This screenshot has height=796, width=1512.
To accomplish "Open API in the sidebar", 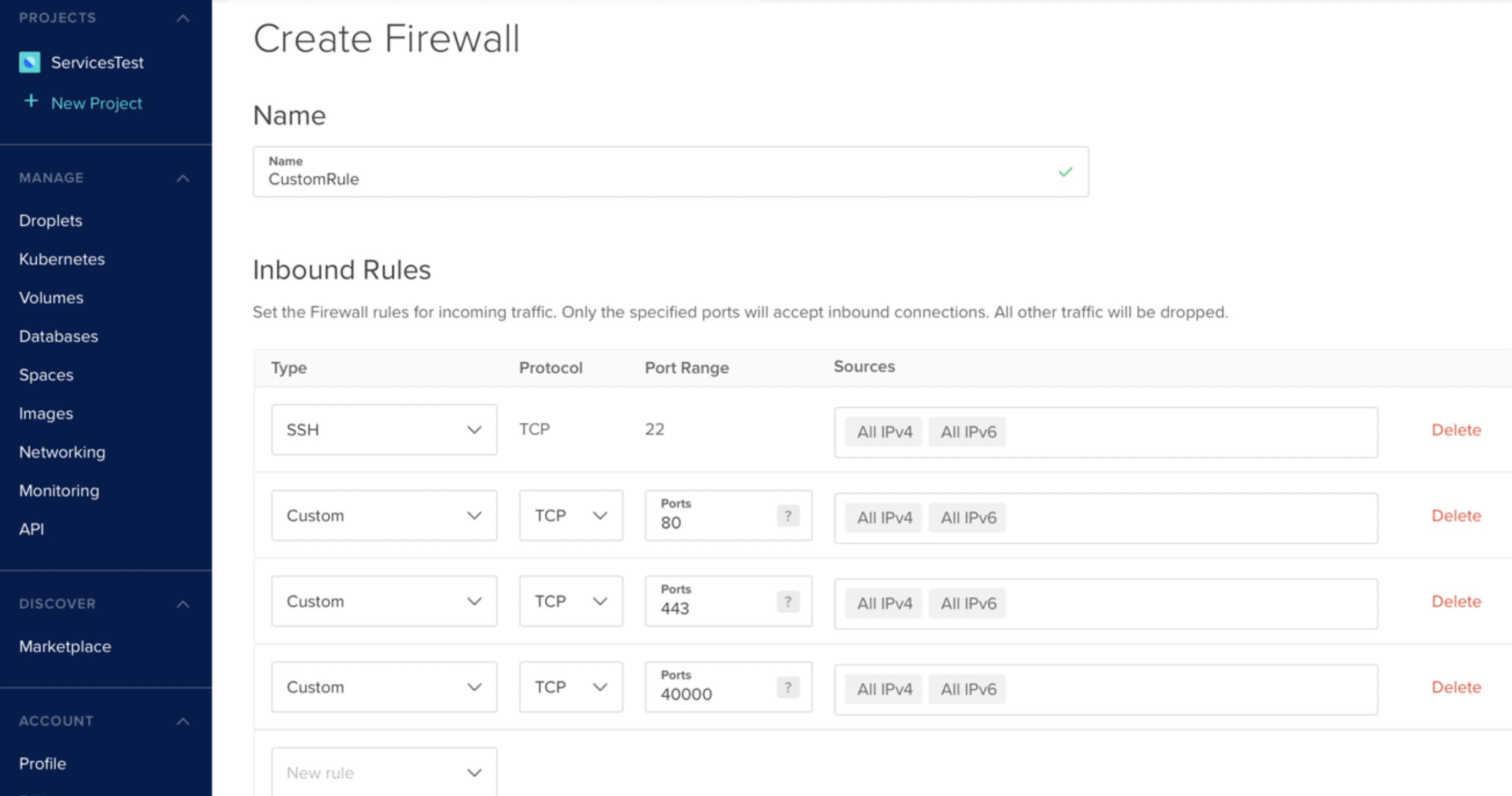I will click(x=31, y=530).
